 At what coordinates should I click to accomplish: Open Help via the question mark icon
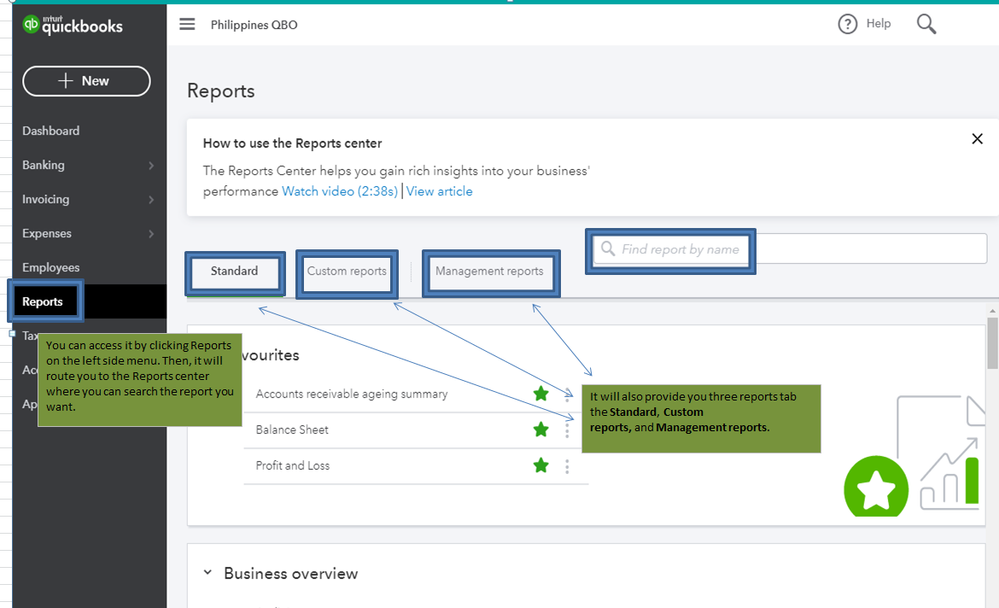coord(847,24)
